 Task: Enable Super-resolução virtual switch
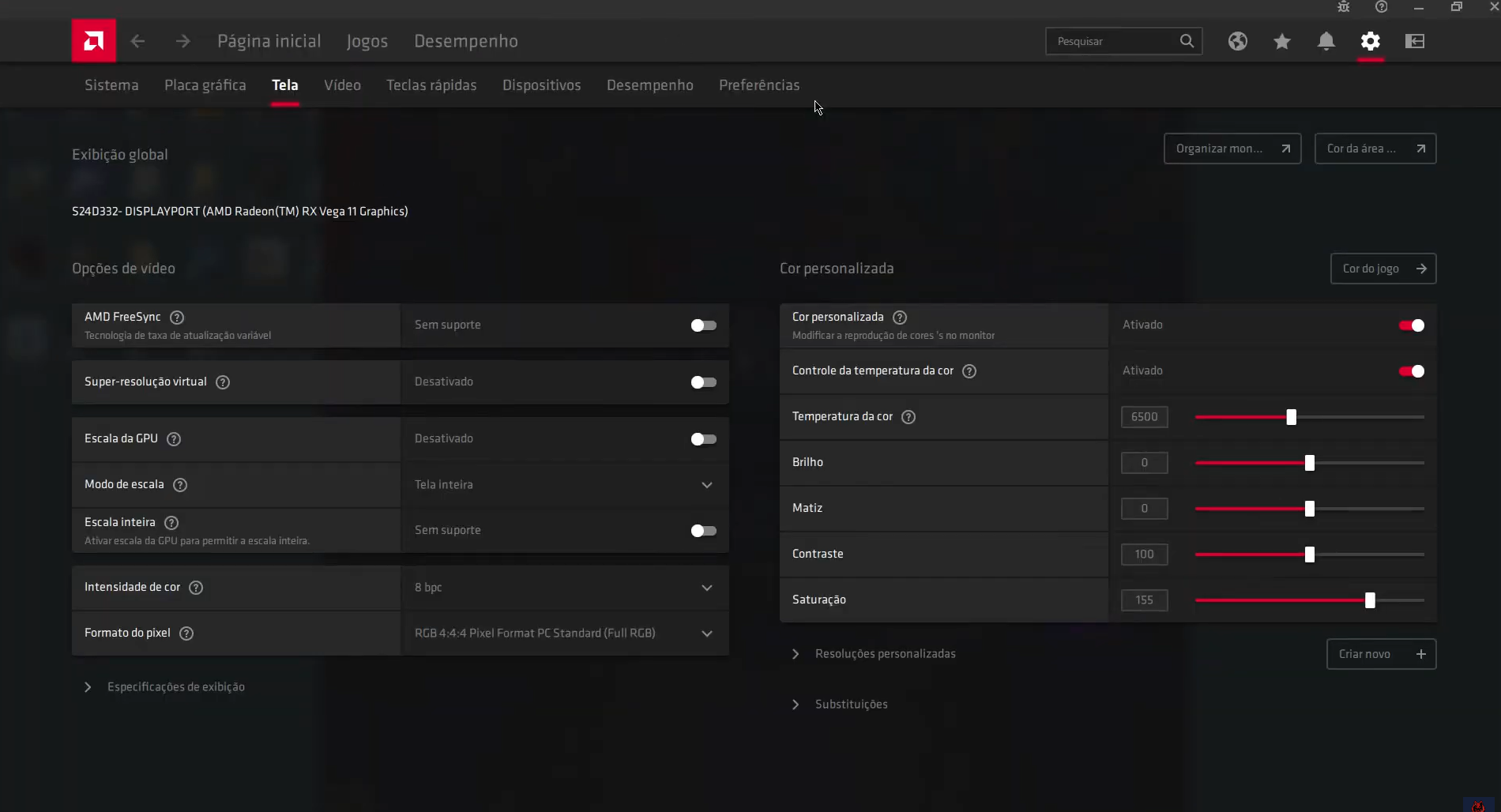coord(703,382)
